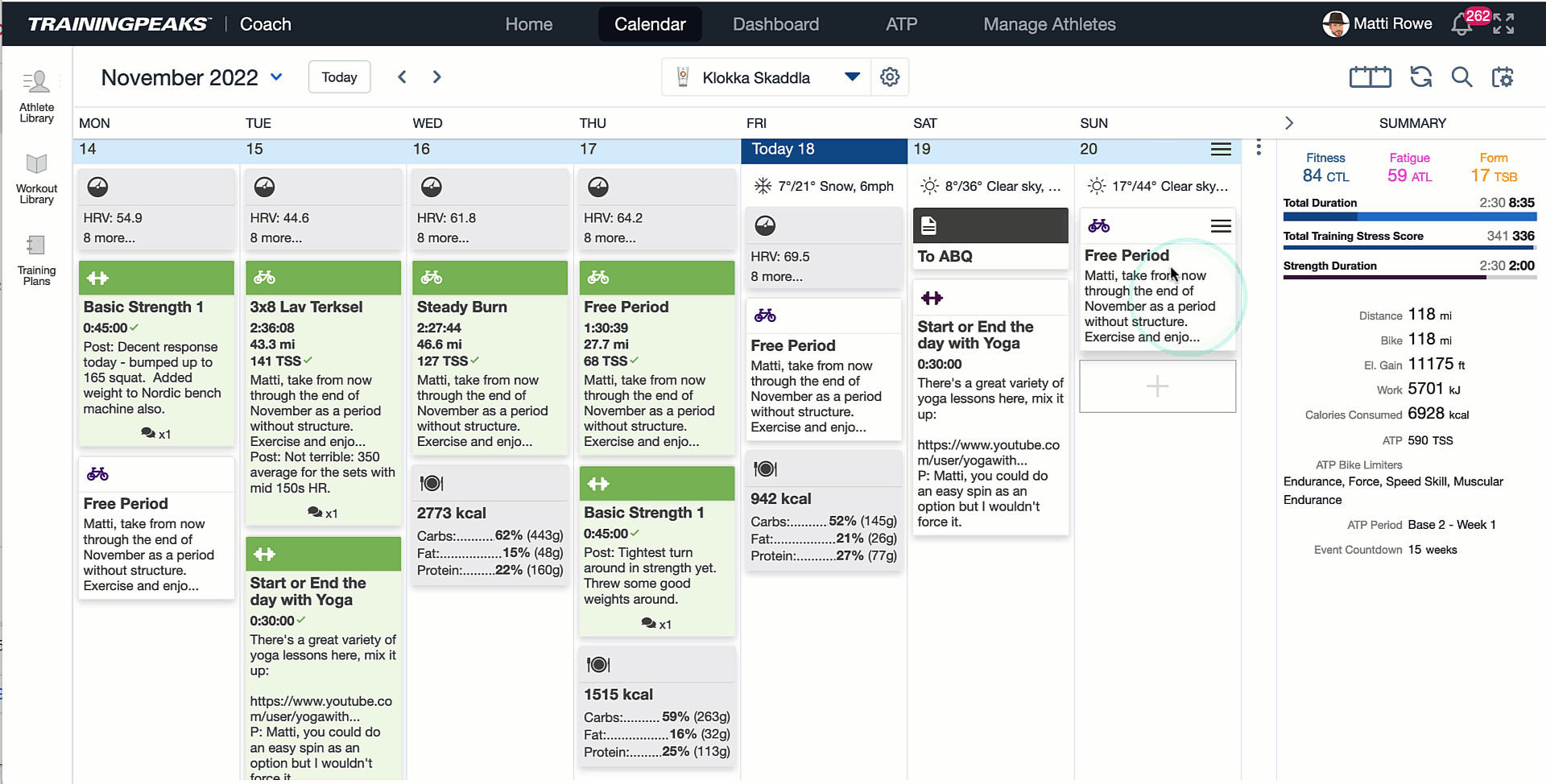Click the Total Duration progress bar
Screen dimensions: 1546x784
click(1409, 217)
